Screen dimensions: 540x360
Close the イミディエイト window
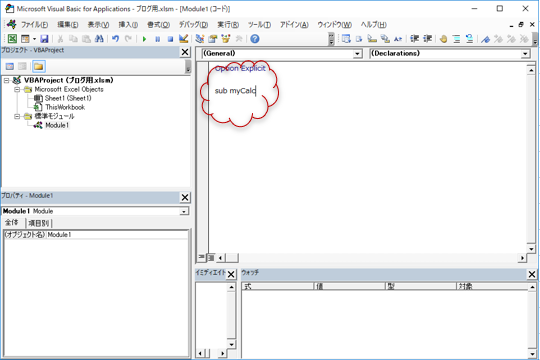[x=231, y=274]
